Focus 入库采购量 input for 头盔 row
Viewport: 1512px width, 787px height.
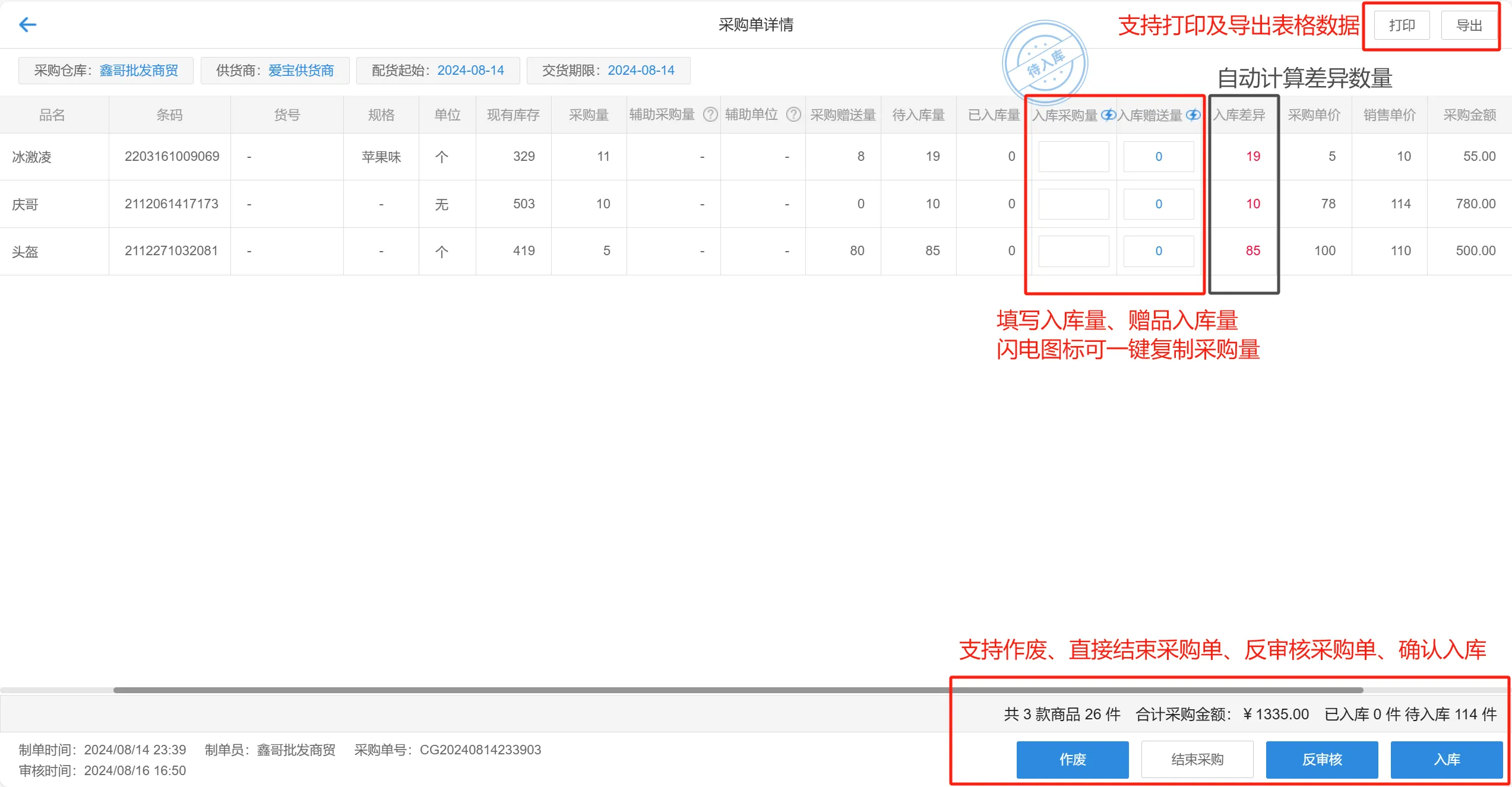[1073, 251]
